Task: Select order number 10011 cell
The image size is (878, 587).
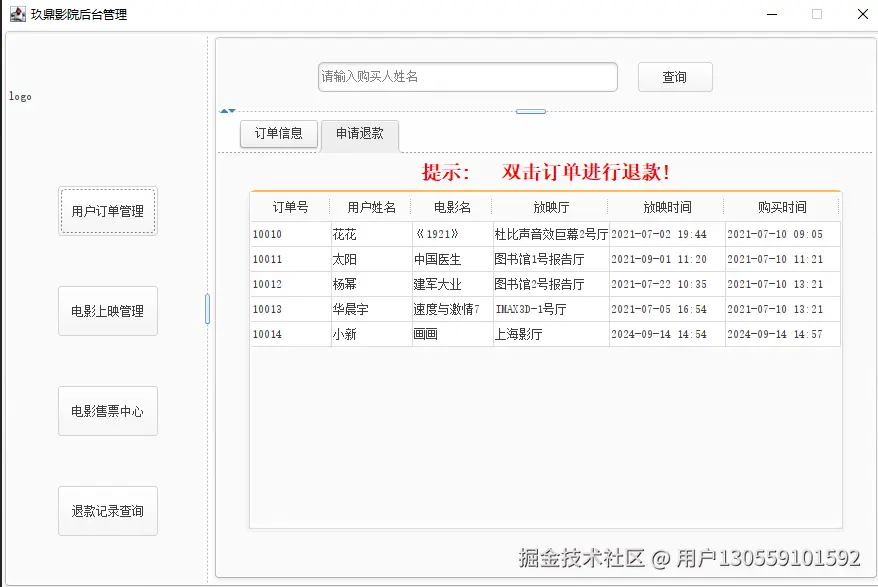Action: pos(291,259)
